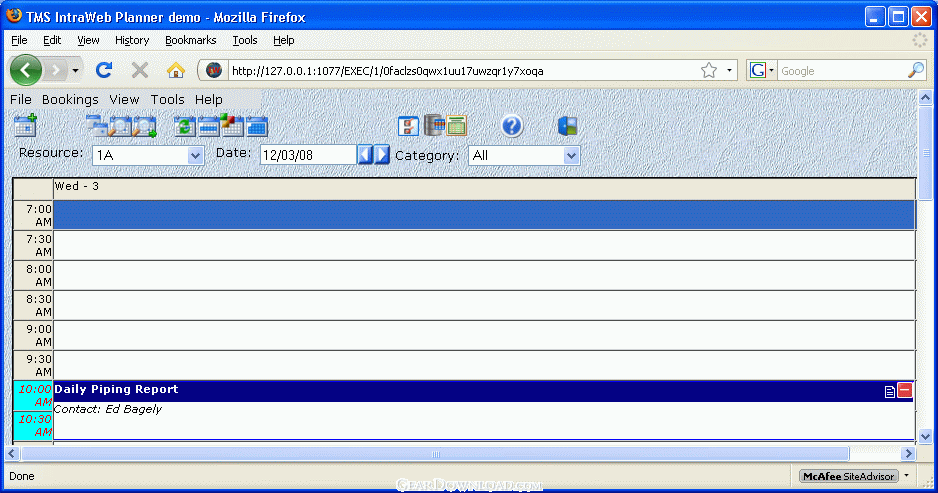The height and width of the screenshot is (493, 938).
Task: Switch to month view calendar icon
Action: pos(257,127)
